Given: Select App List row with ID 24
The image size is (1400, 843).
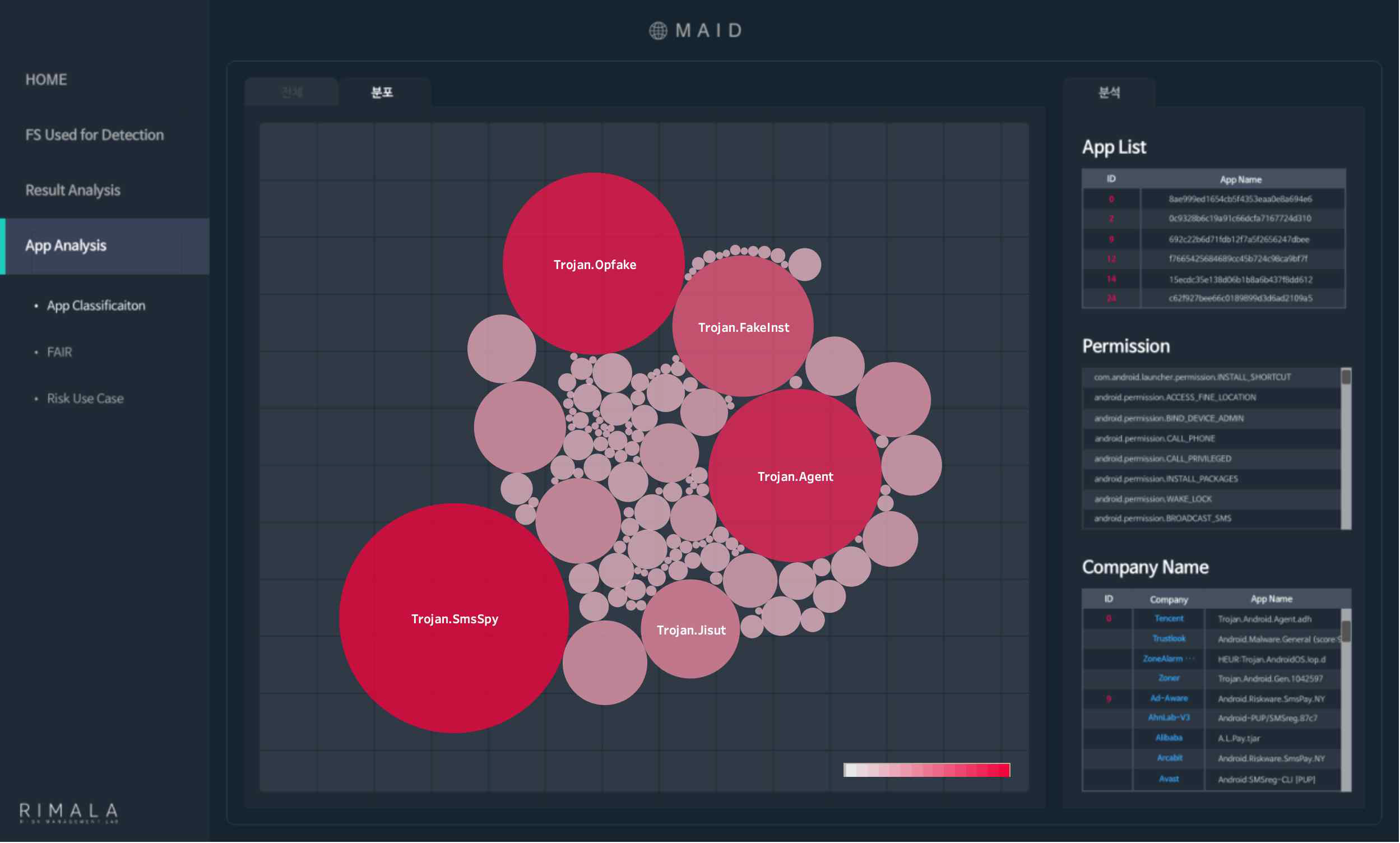Looking at the screenshot, I should [1213, 299].
